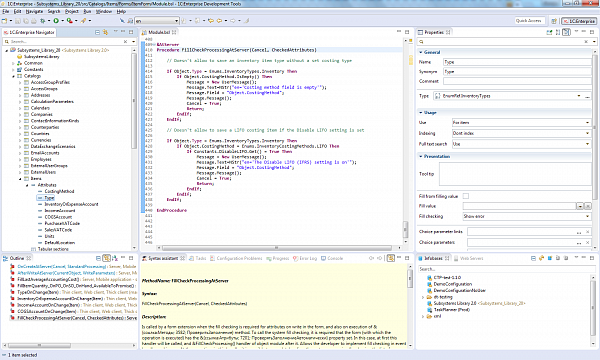Open the Indexing dropdown

[587, 133]
